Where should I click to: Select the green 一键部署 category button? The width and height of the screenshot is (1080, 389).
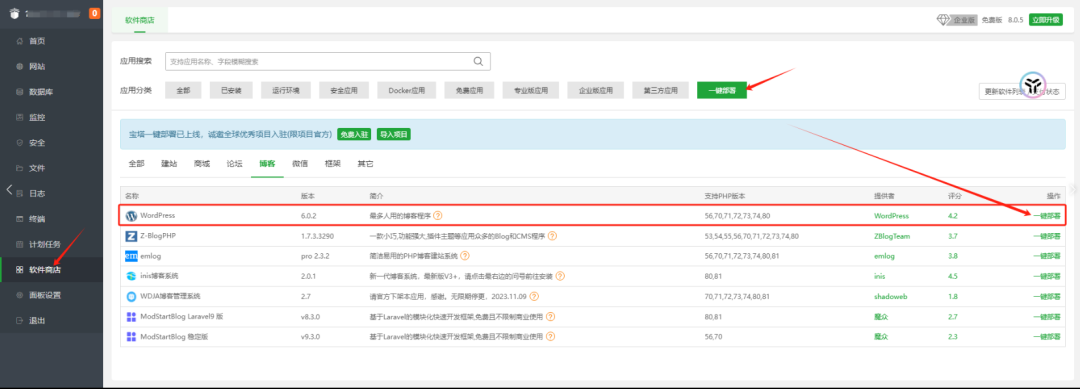722,90
